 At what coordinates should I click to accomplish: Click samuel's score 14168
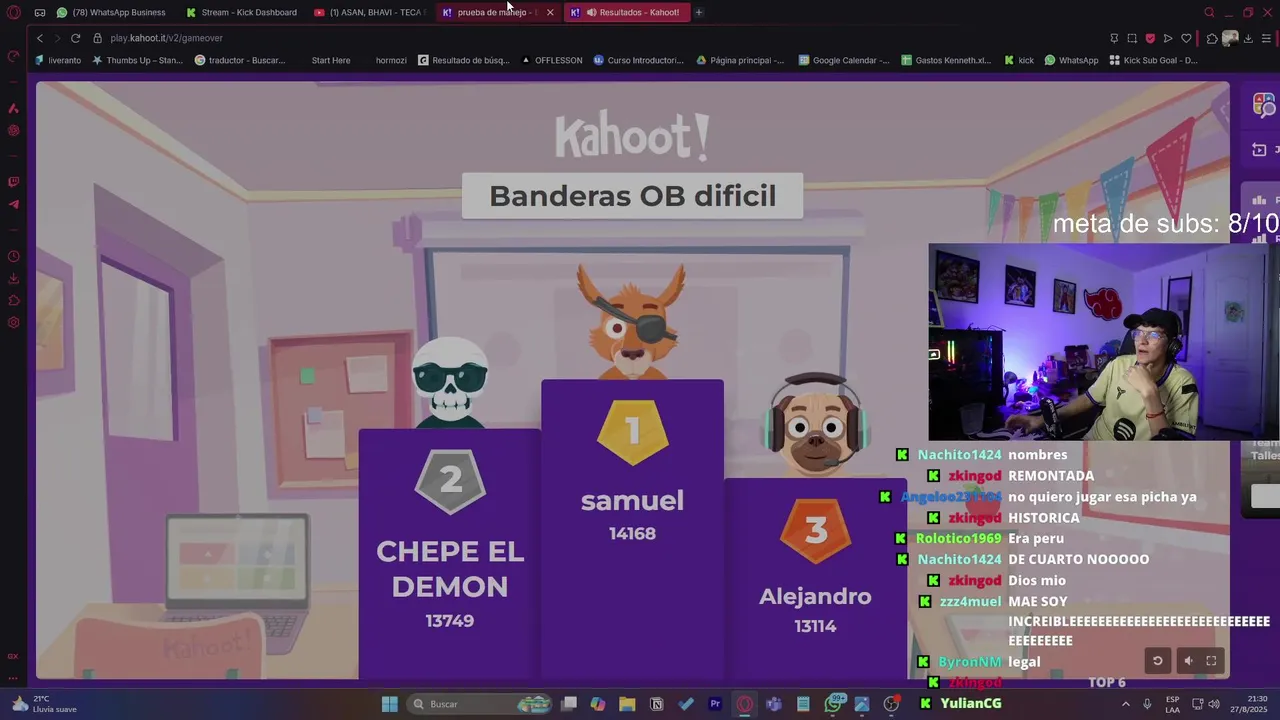[632, 534]
